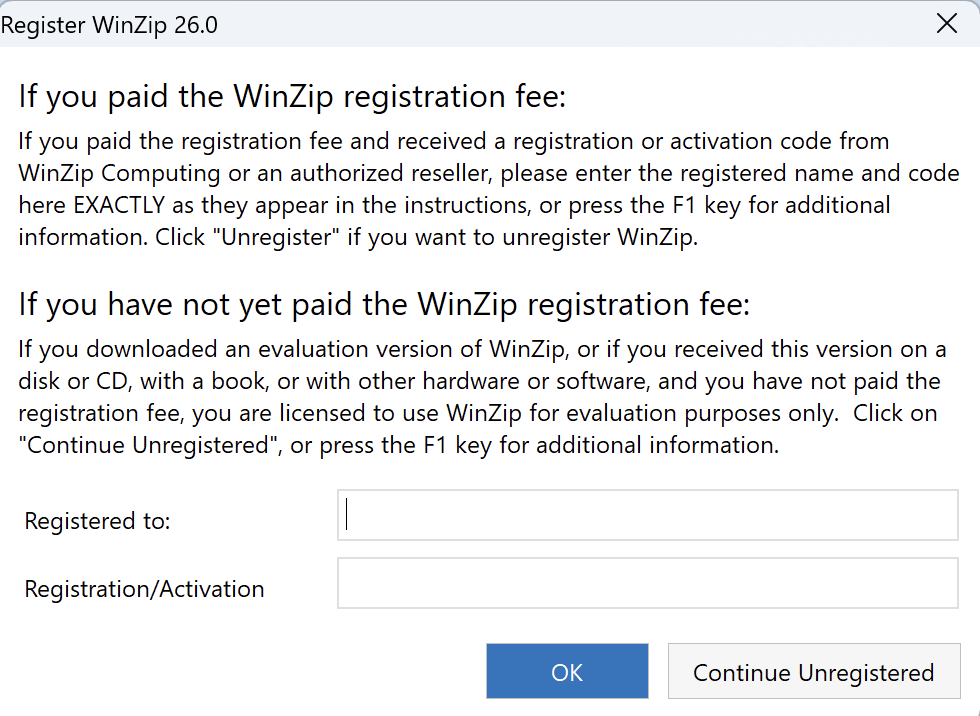Image resolution: width=980 pixels, height=716 pixels.
Task: Click the "Registered to:" label
Action: [97, 521]
